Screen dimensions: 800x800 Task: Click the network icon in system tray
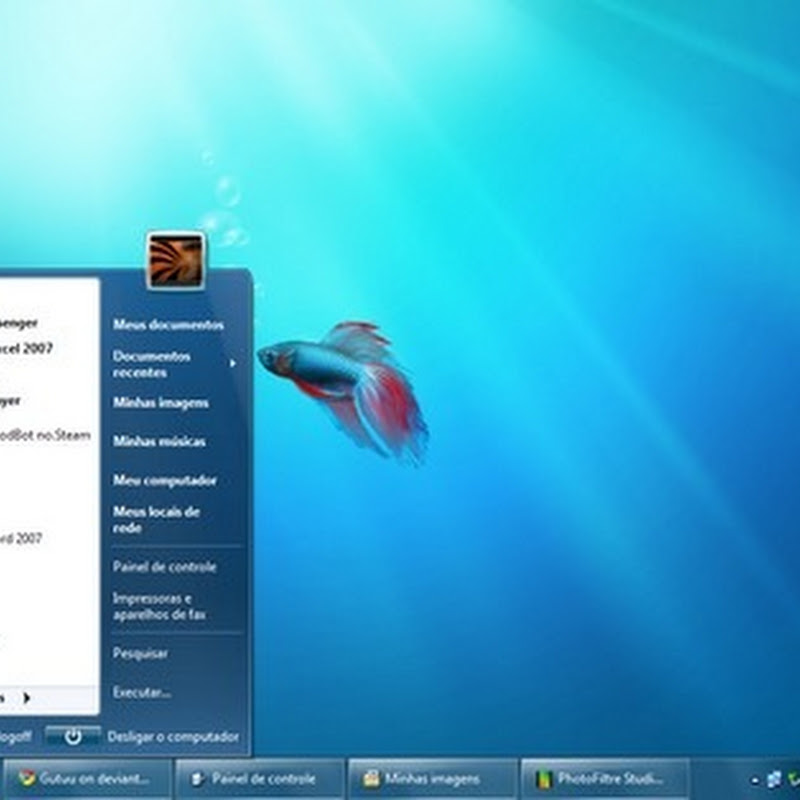coord(773,778)
